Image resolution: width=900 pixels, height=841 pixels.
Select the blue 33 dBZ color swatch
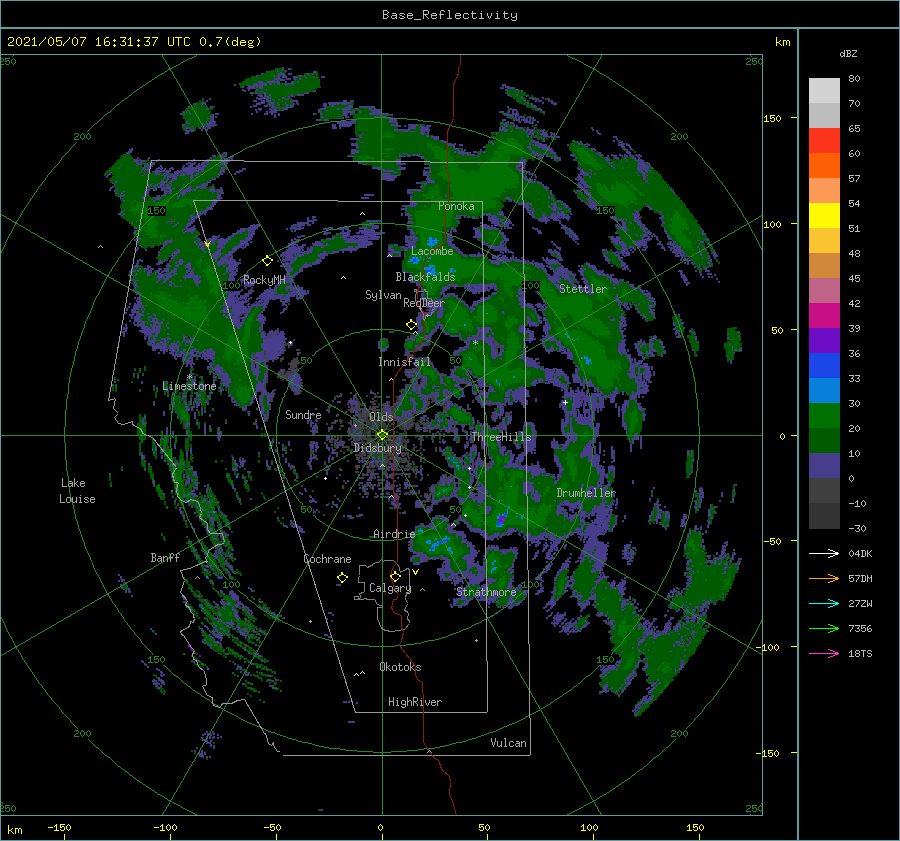click(824, 366)
